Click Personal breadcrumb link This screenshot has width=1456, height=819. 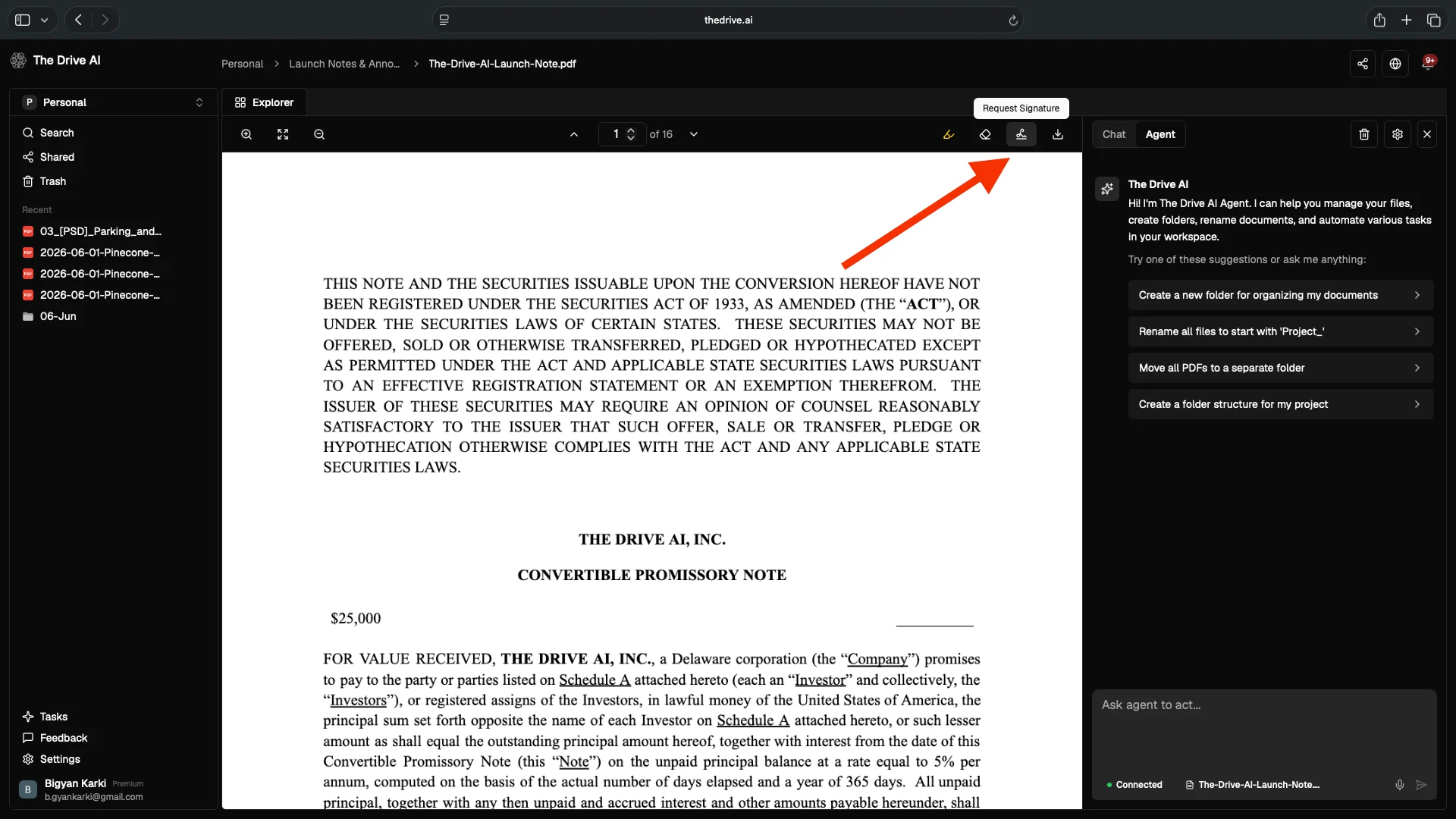click(x=242, y=64)
